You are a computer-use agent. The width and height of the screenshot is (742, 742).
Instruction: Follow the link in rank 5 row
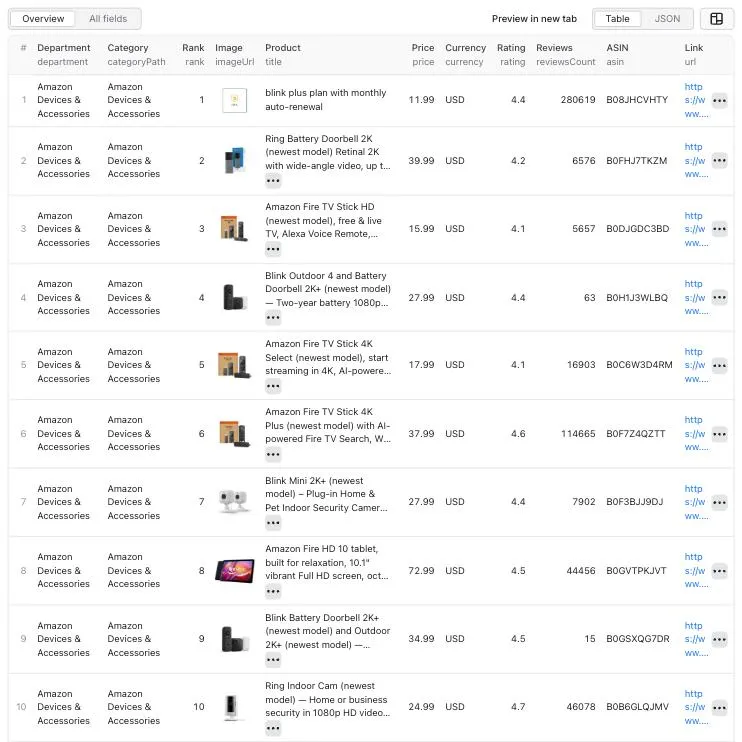(696, 365)
